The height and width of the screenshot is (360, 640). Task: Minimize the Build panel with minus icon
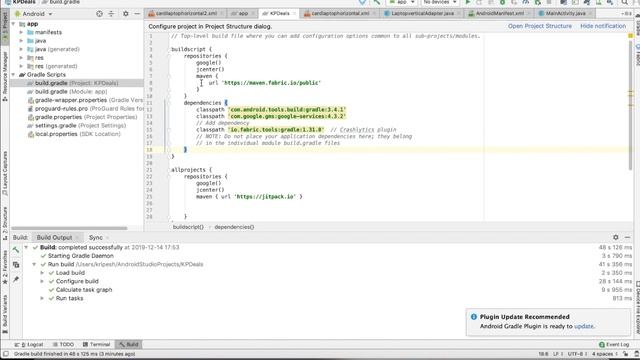click(x=627, y=237)
